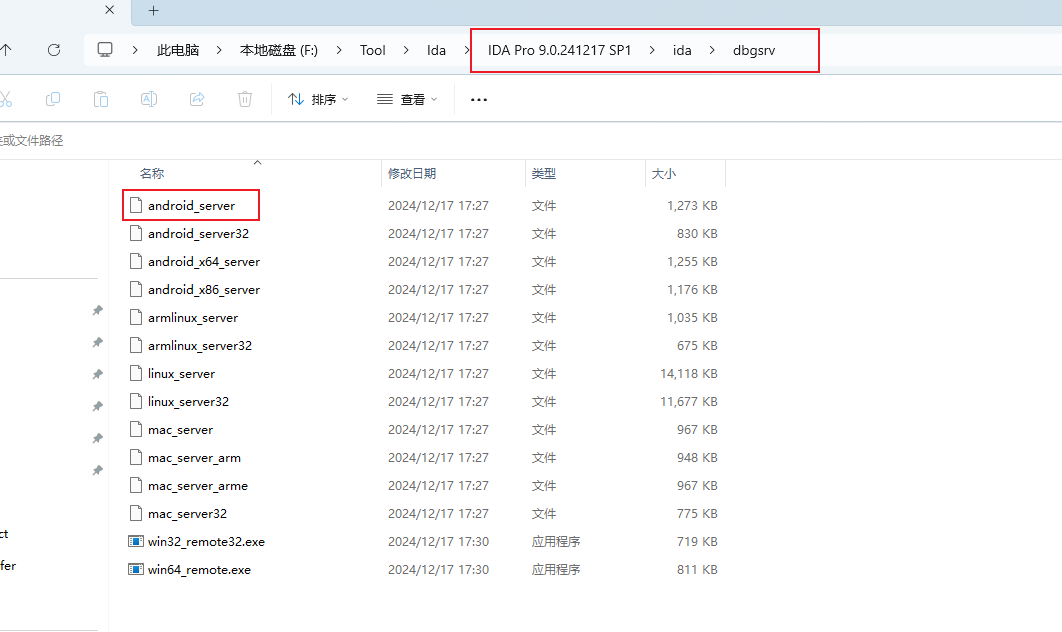Select the android_server file
Viewport: 1062px width, 632px height.
tap(191, 205)
